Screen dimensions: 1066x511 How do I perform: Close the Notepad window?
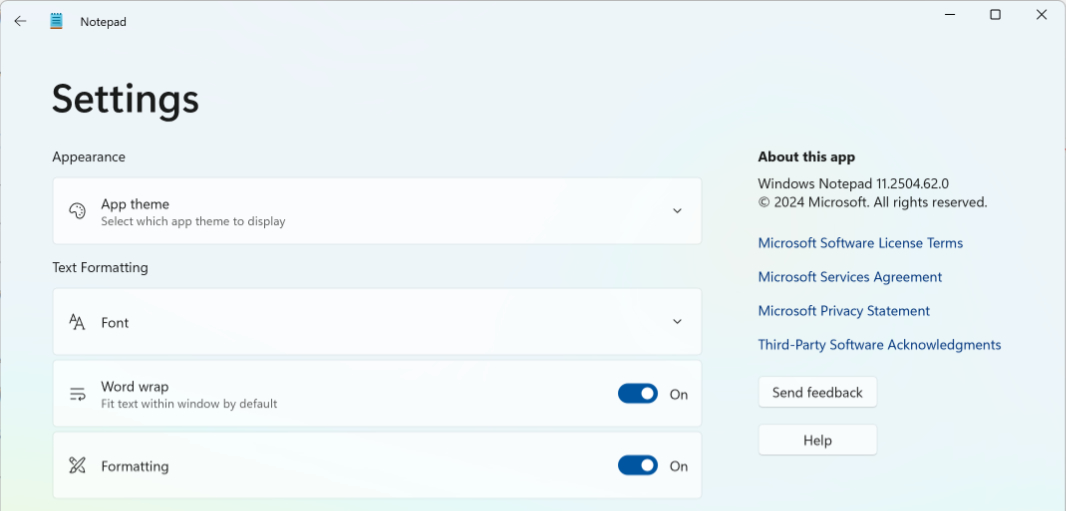coord(1041,14)
